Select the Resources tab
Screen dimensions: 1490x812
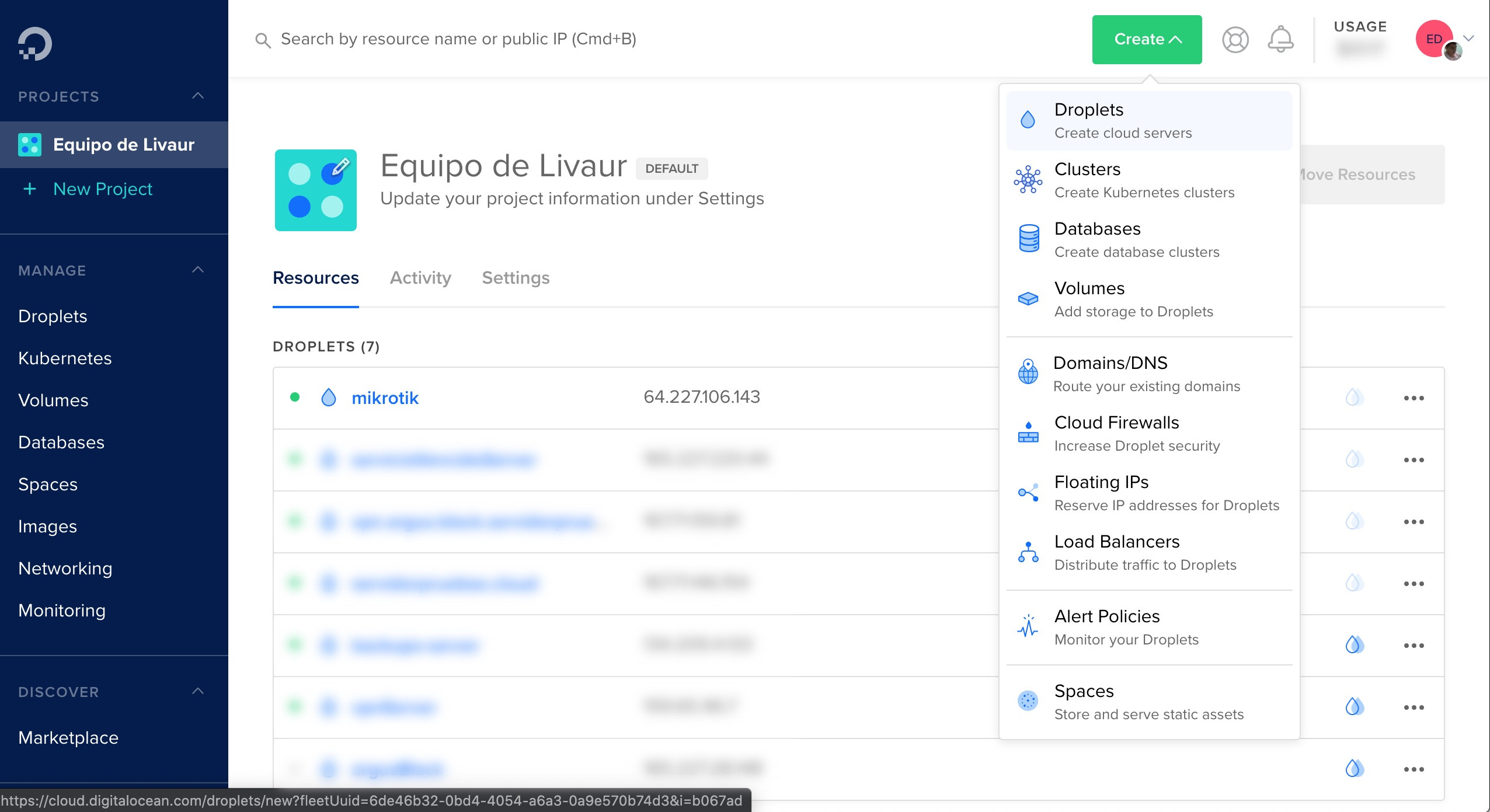click(x=316, y=278)
